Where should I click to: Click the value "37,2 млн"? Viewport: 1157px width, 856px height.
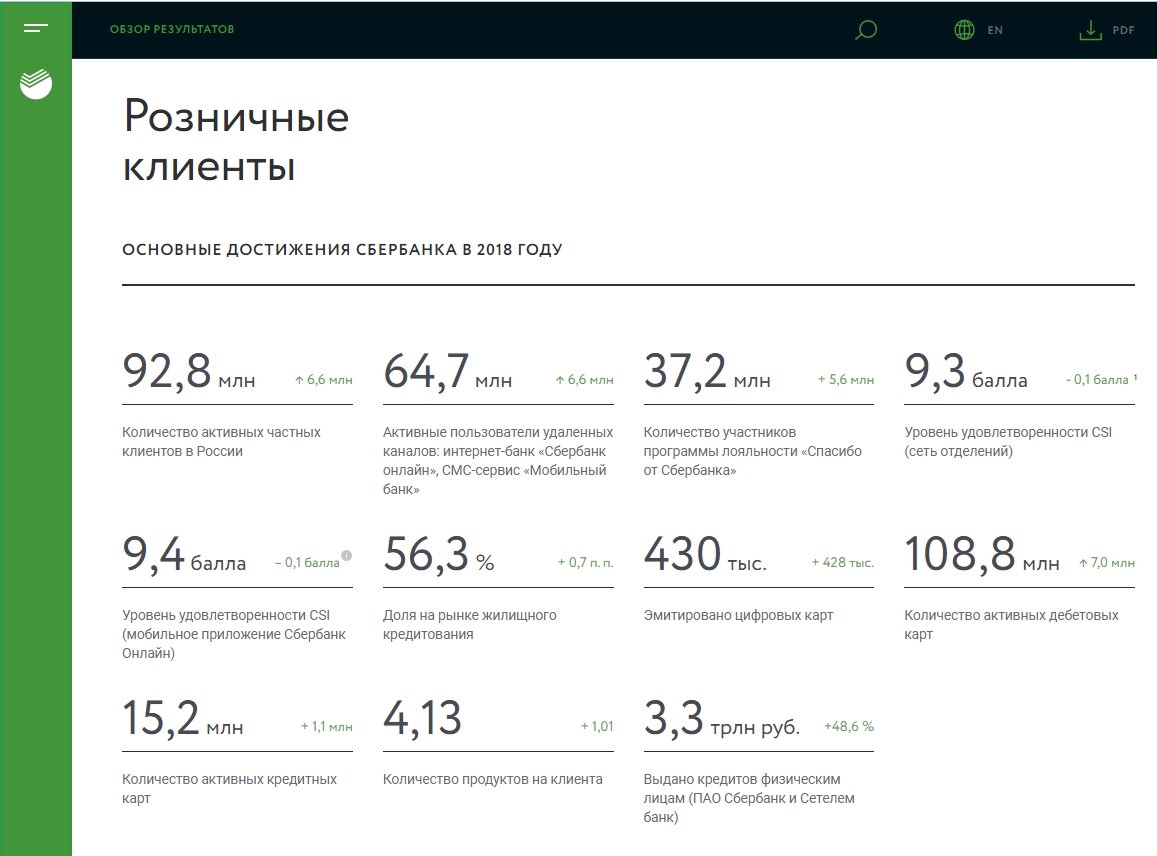pyautogui.click(x=707, y=371)
